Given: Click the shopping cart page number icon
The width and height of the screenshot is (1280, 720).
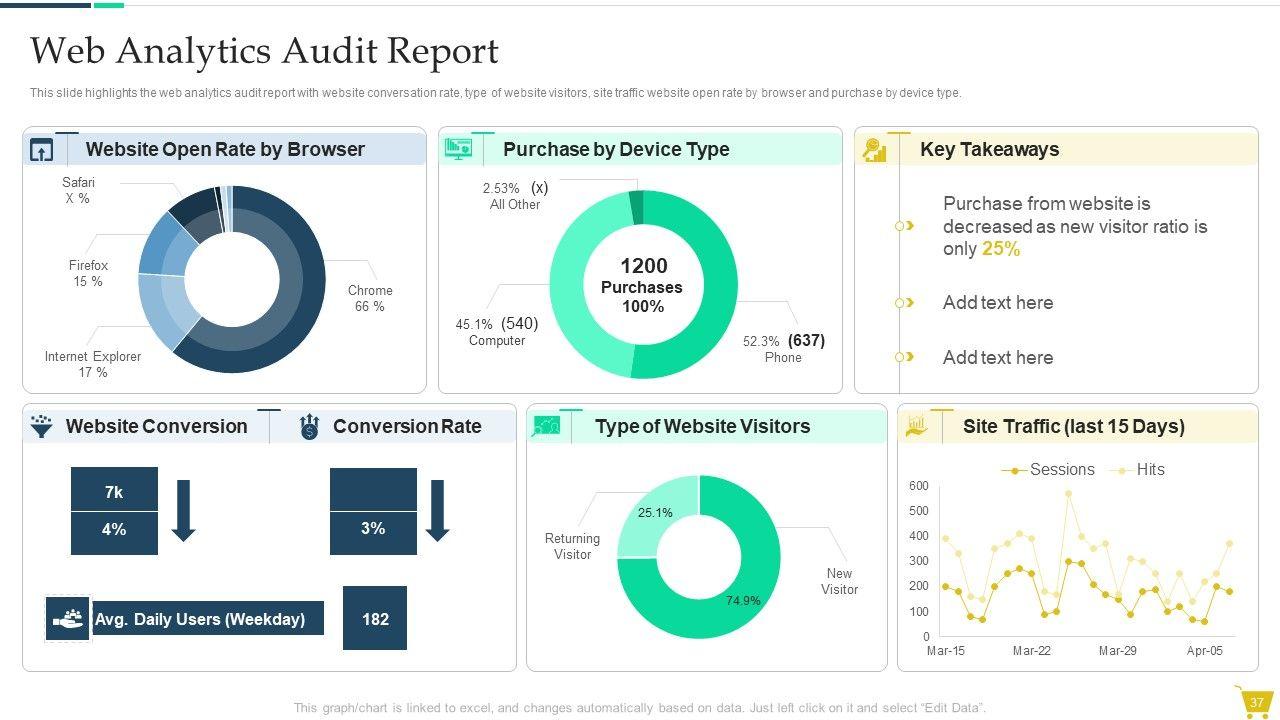Looking at the screenshot, I should 1256,702.
